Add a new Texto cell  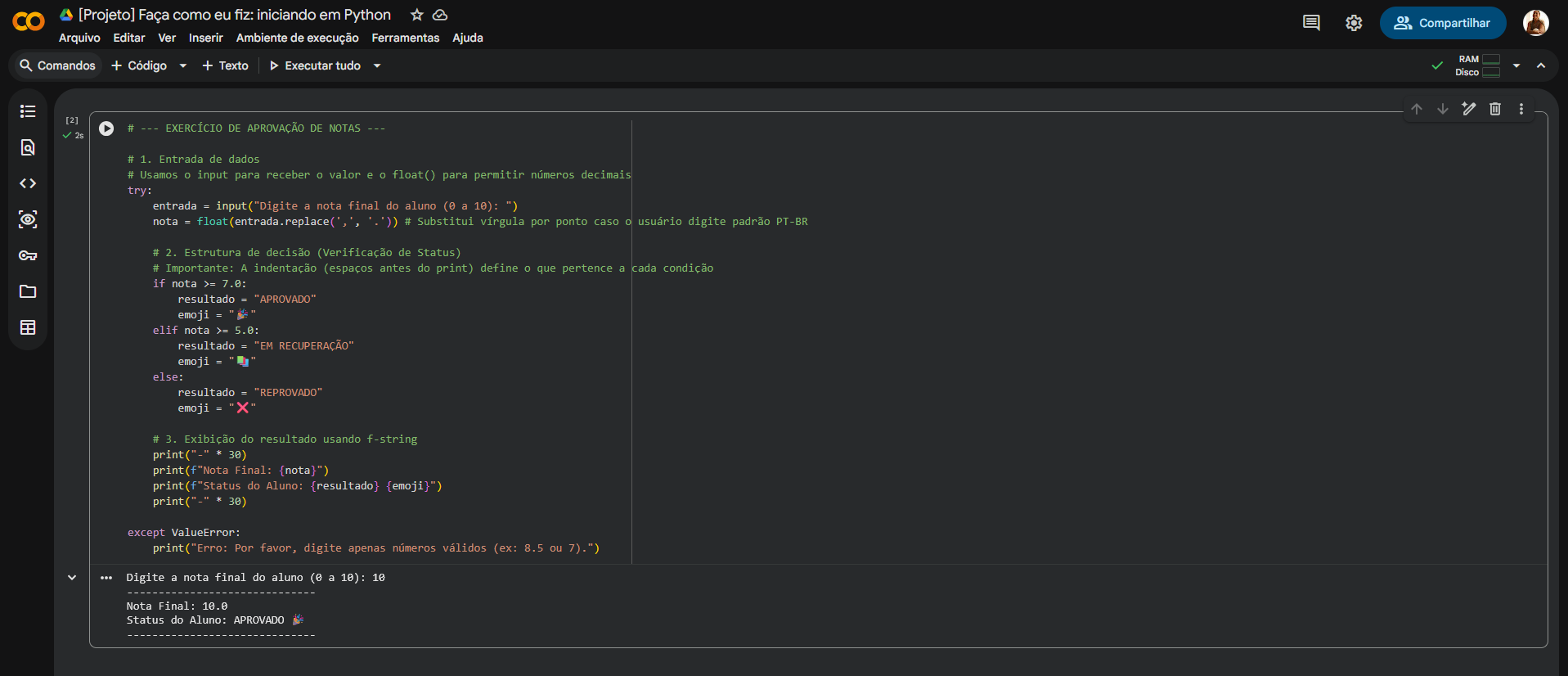[x=225, y=65]
